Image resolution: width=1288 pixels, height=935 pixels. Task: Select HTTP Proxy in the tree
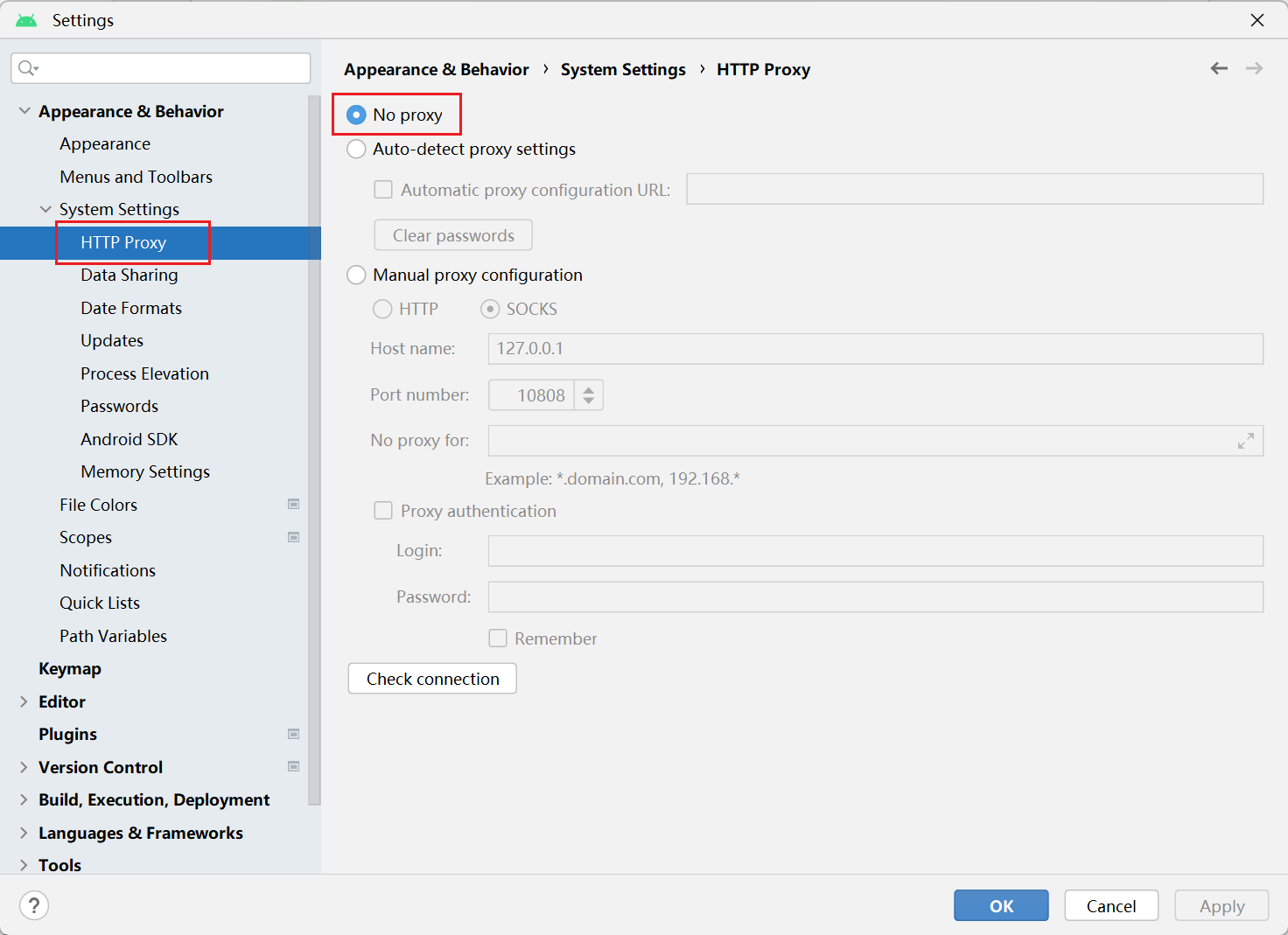pyautogui.click(x=123, y=242)
